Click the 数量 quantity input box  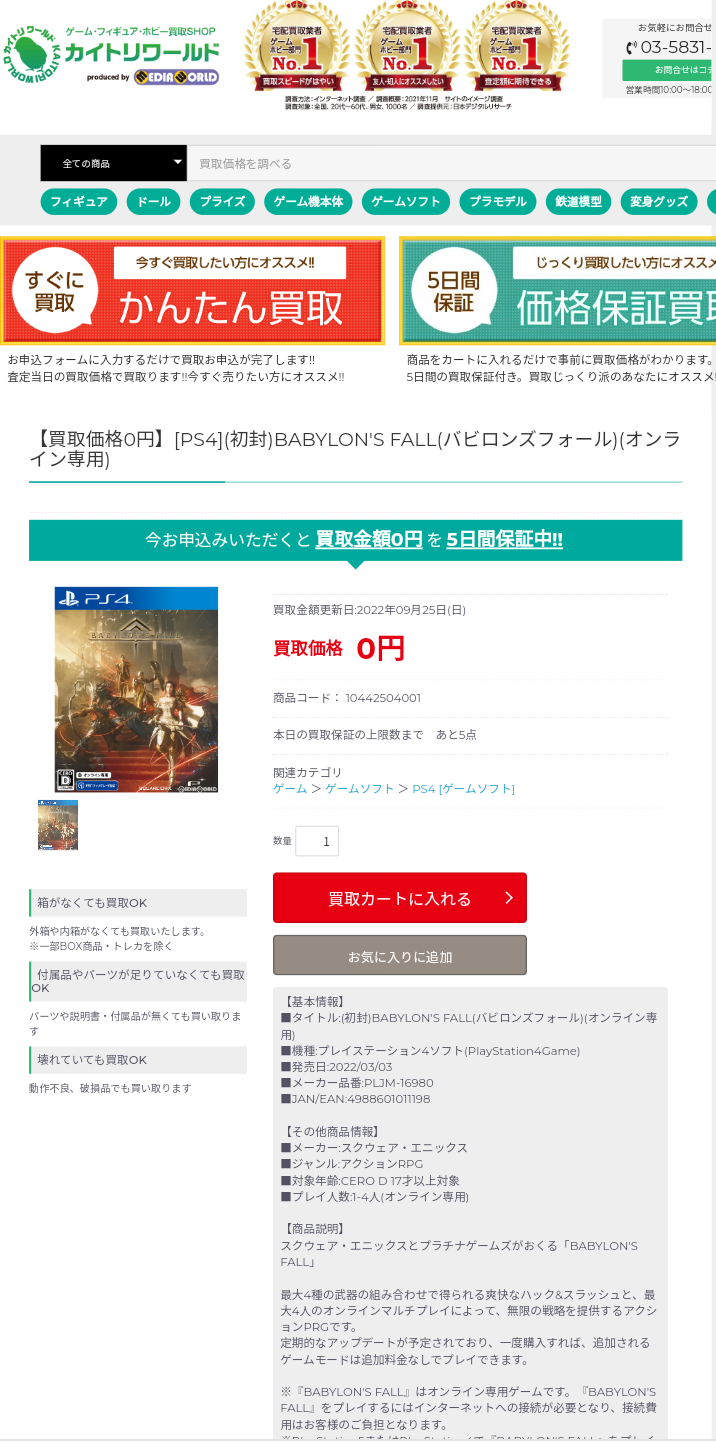click(x=317, y=841)
